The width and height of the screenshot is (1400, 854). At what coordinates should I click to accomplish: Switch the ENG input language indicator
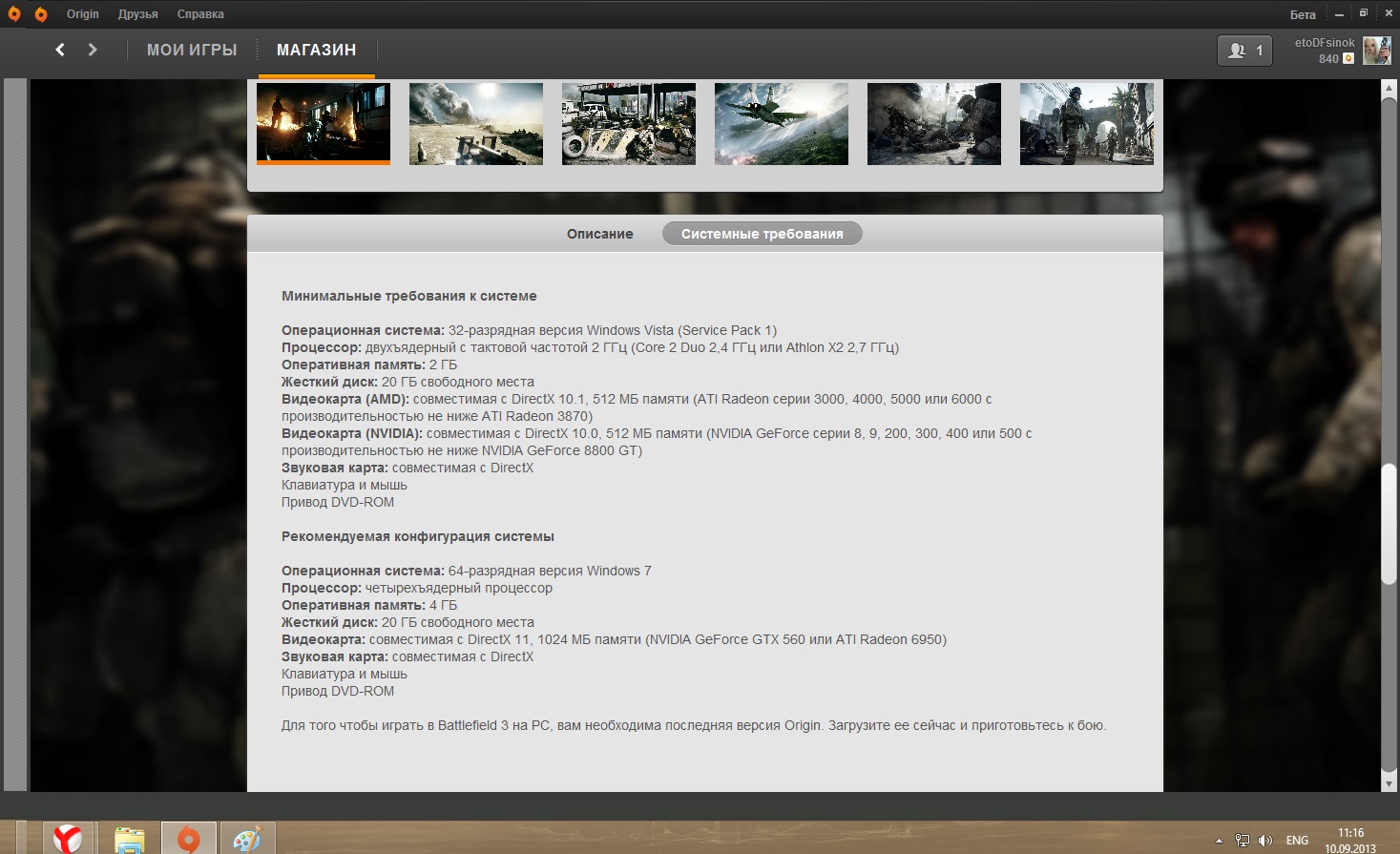(x=1297, y=841)
